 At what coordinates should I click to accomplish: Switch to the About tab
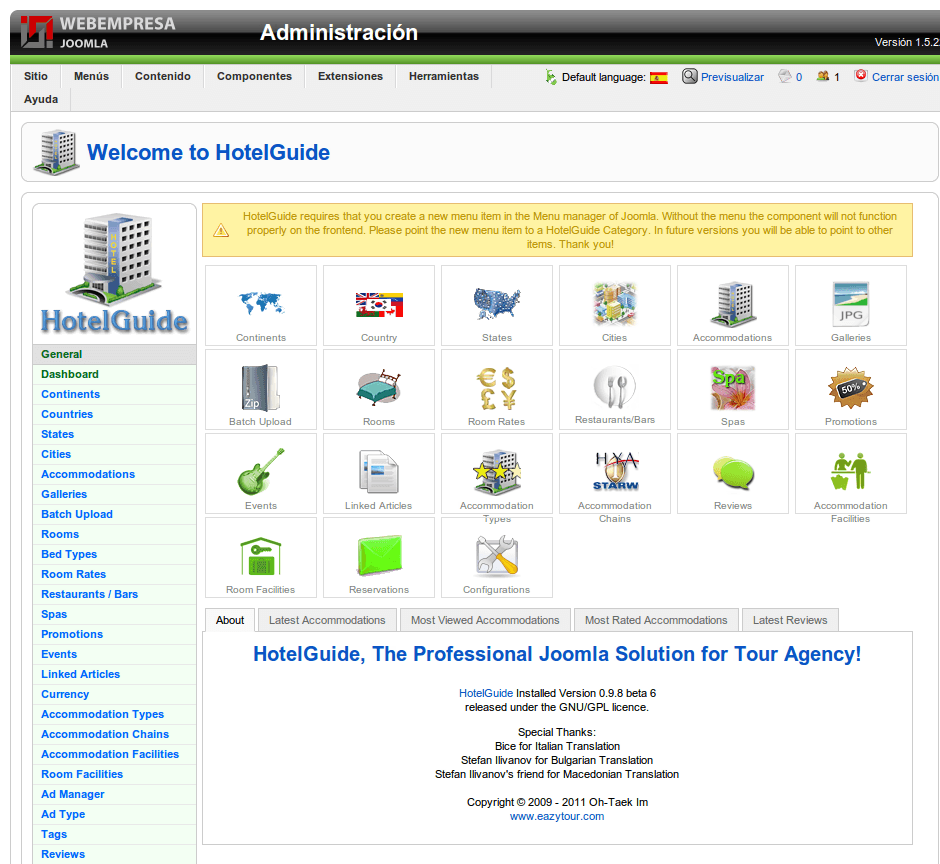coord(230,620)
